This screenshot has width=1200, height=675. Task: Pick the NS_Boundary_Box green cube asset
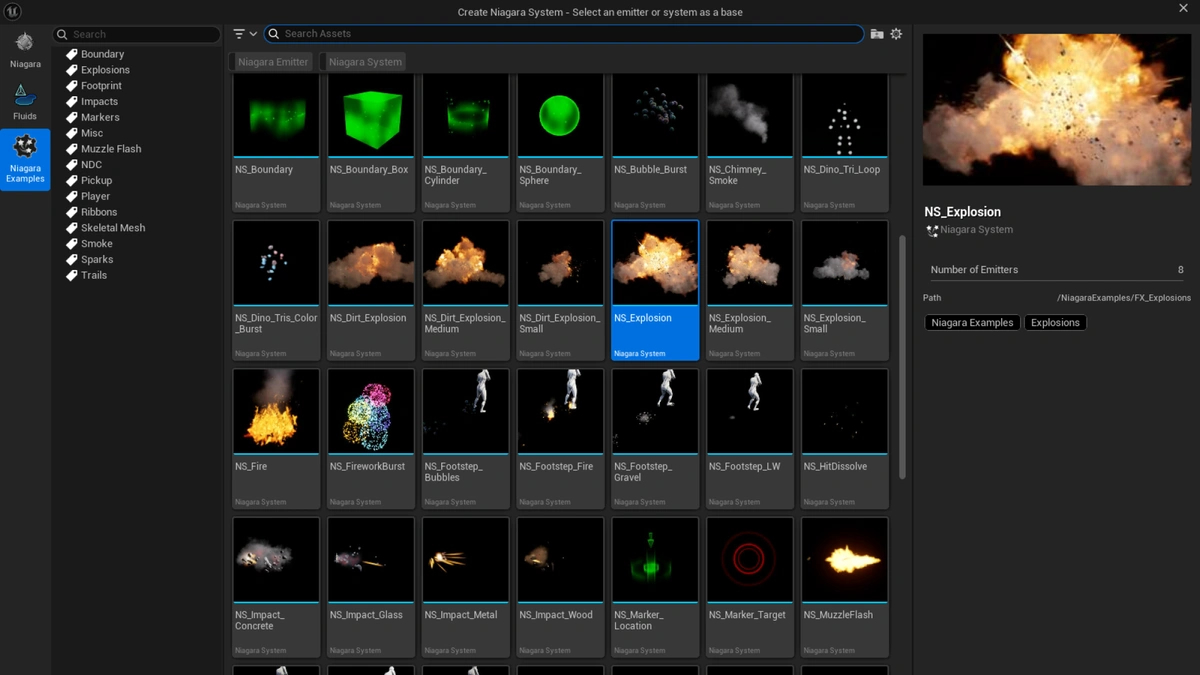(x=371, y=116)
